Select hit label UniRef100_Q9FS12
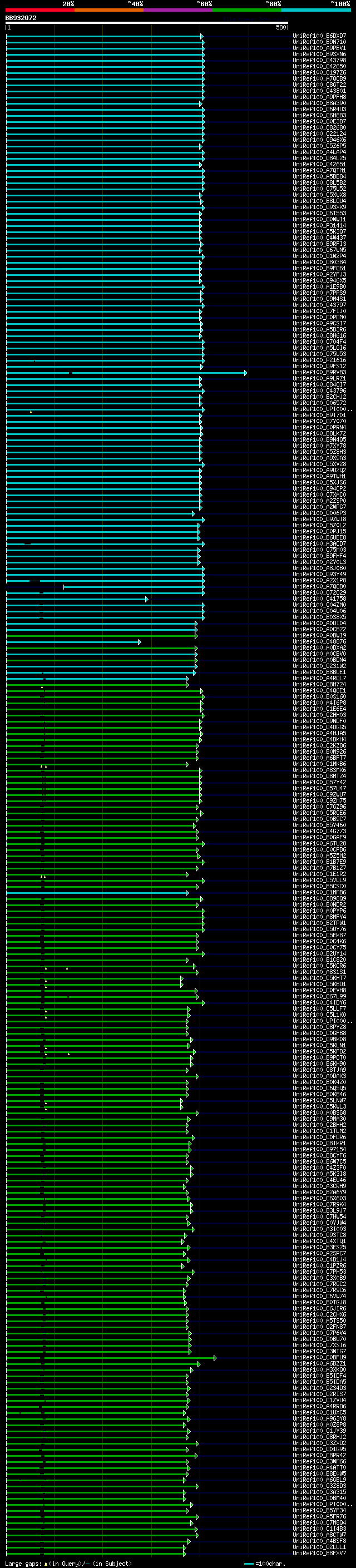The height and width of the screenshot is (1568, 356). tap(319, 367)
